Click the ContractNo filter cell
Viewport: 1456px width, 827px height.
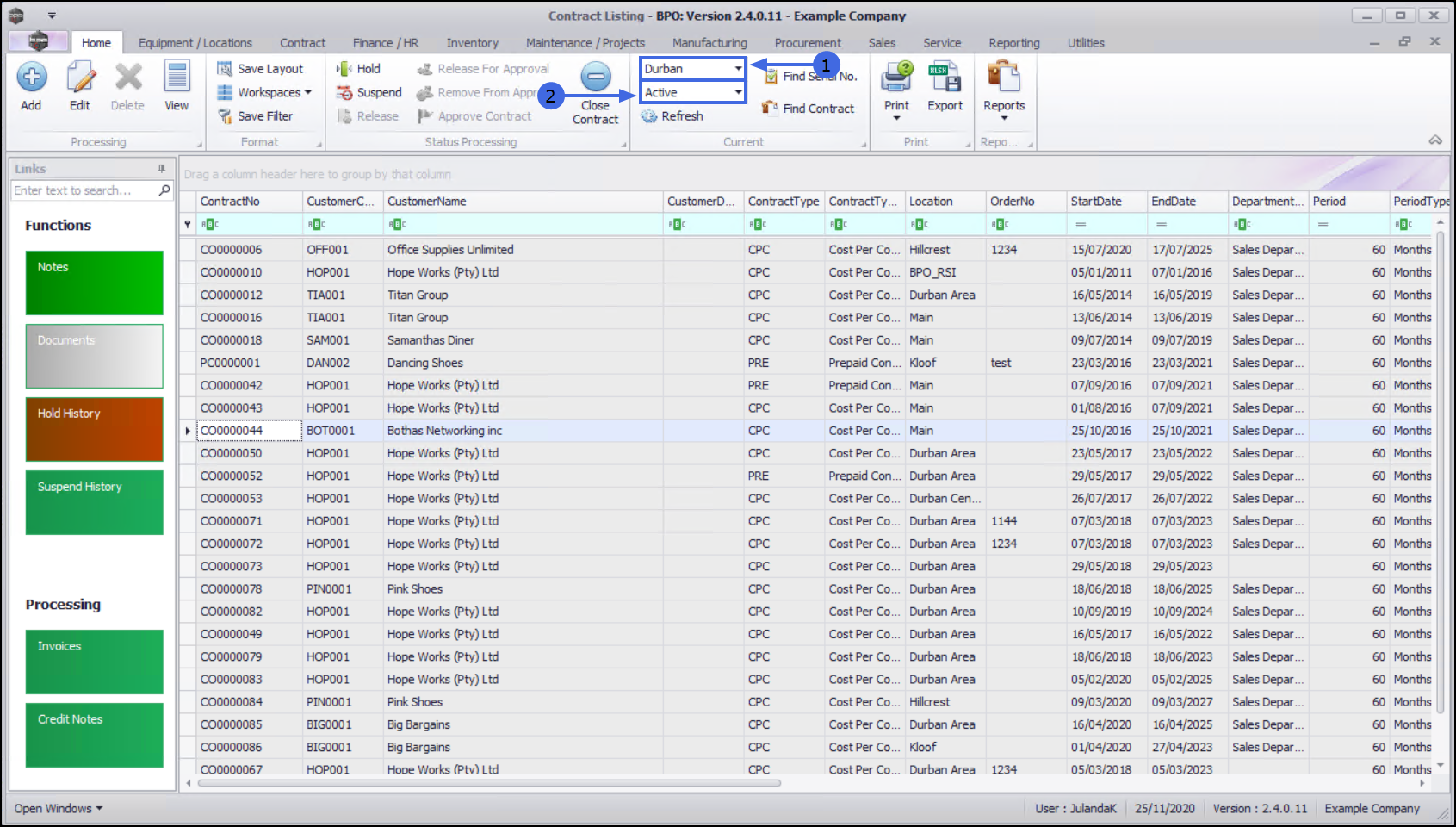coord(250,224)
